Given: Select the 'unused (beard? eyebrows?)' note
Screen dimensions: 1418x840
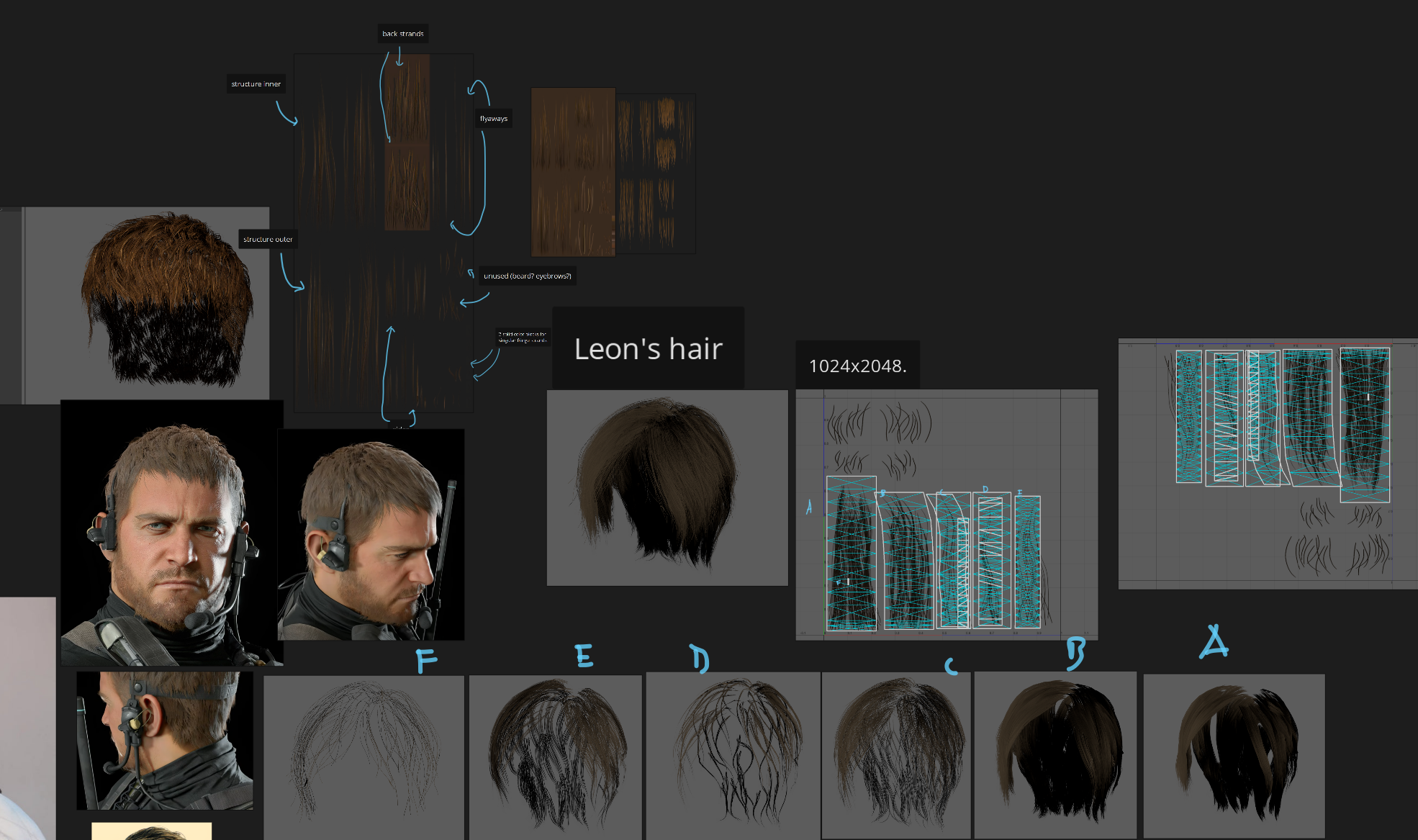Looking at the screenshot, I should tap(527, 276).
